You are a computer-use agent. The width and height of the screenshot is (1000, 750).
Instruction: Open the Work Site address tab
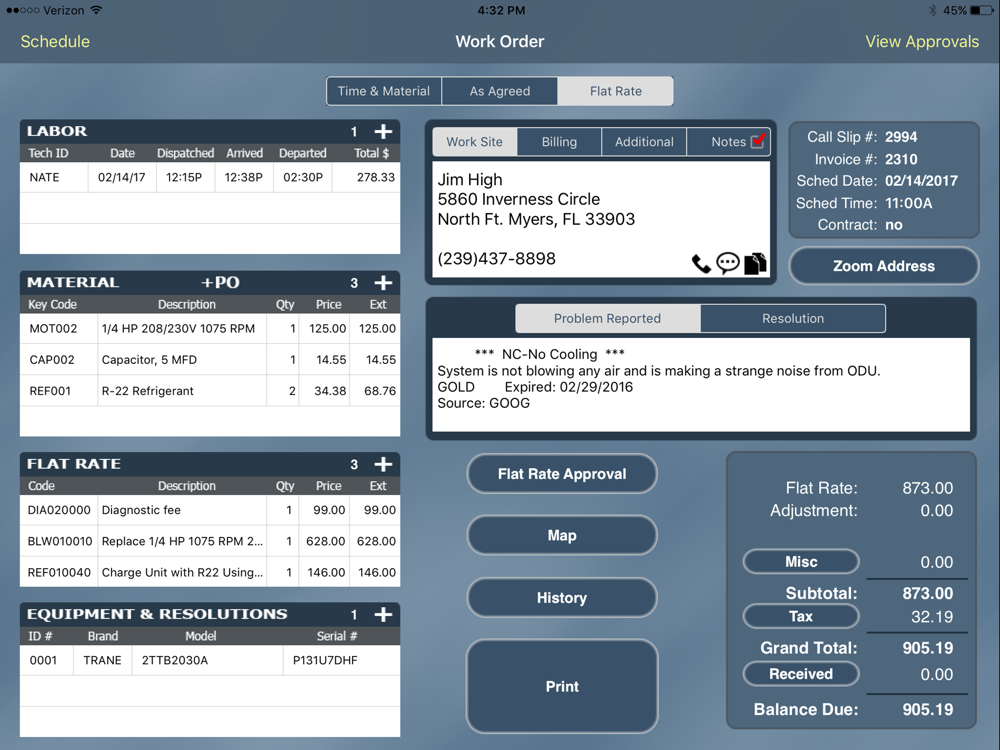[x=474, y=142]
